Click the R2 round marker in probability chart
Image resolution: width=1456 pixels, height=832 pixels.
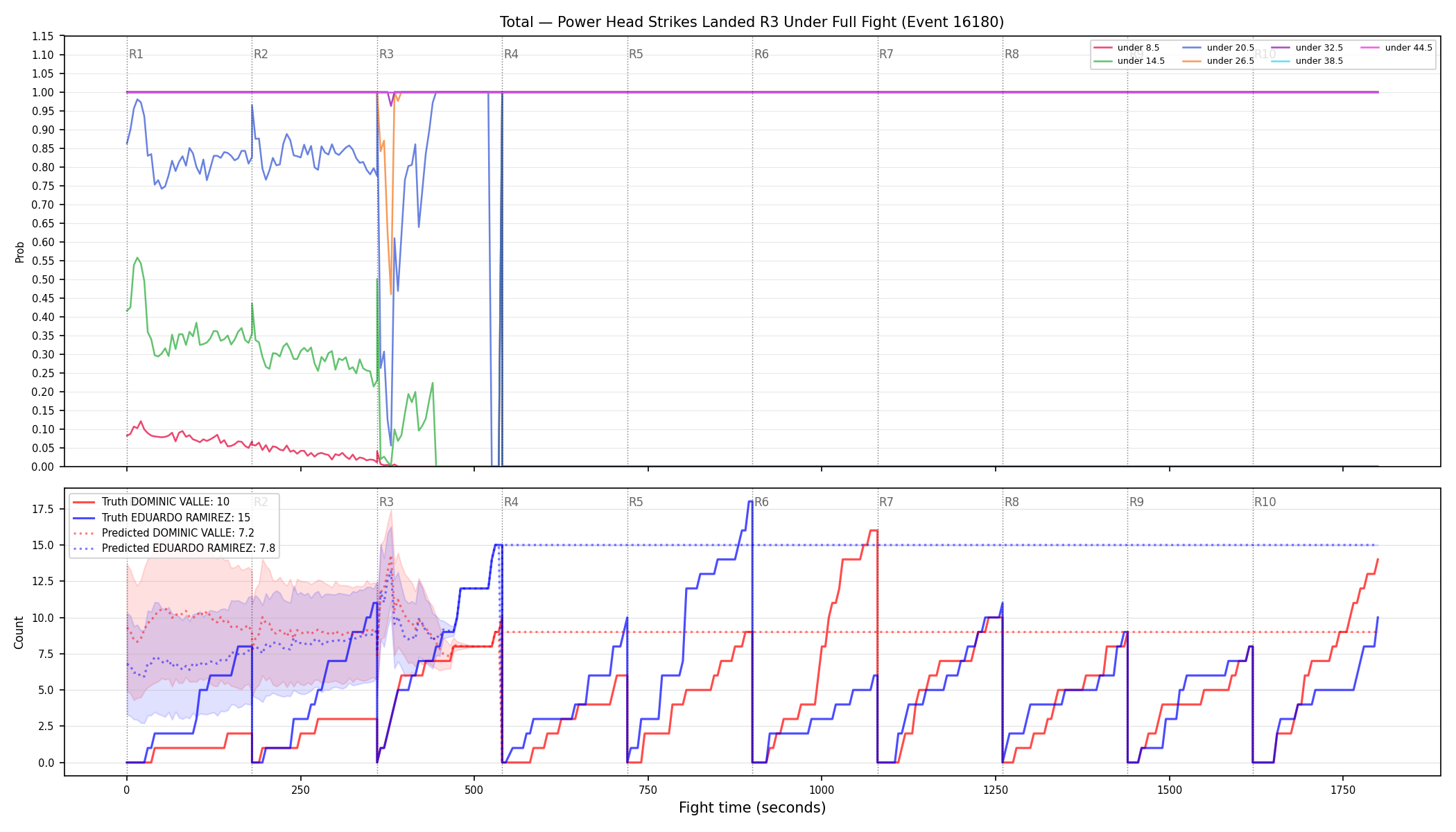click(x=261, y=54)
